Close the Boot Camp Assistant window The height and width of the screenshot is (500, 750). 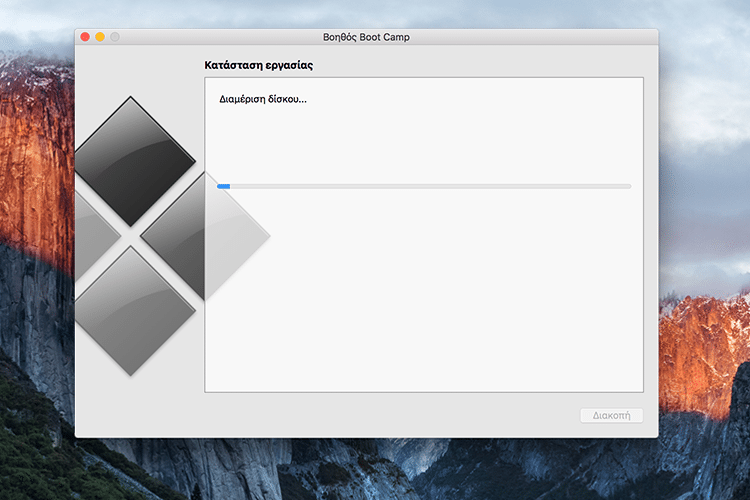click(x=85, y=37)
